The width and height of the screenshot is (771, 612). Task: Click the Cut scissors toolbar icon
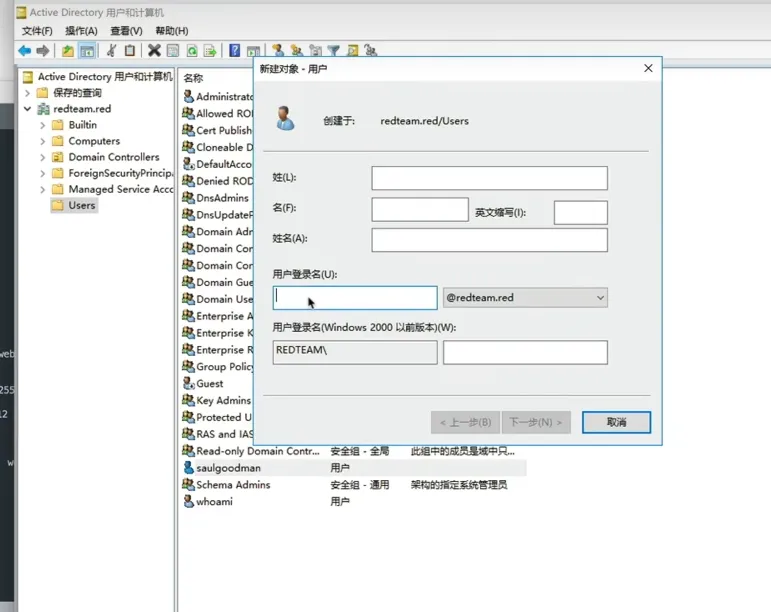[112, 50]
